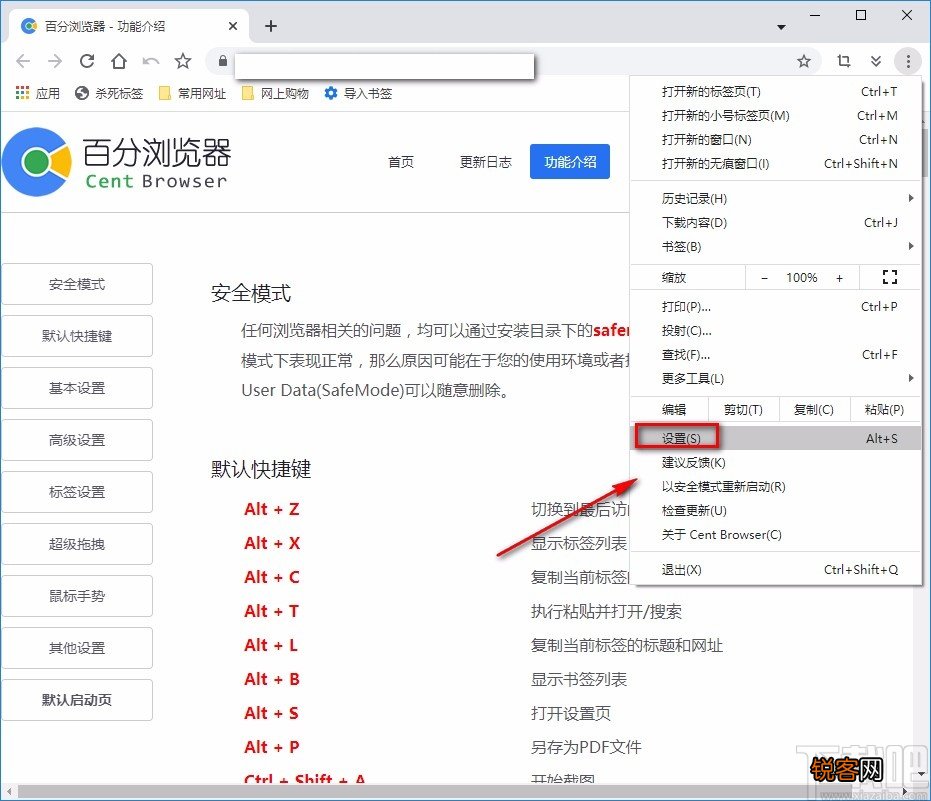The width and height of the screenshot is (931, 801).
Task: Open the tab list dropdown arrow
Action: click(781, 27)
